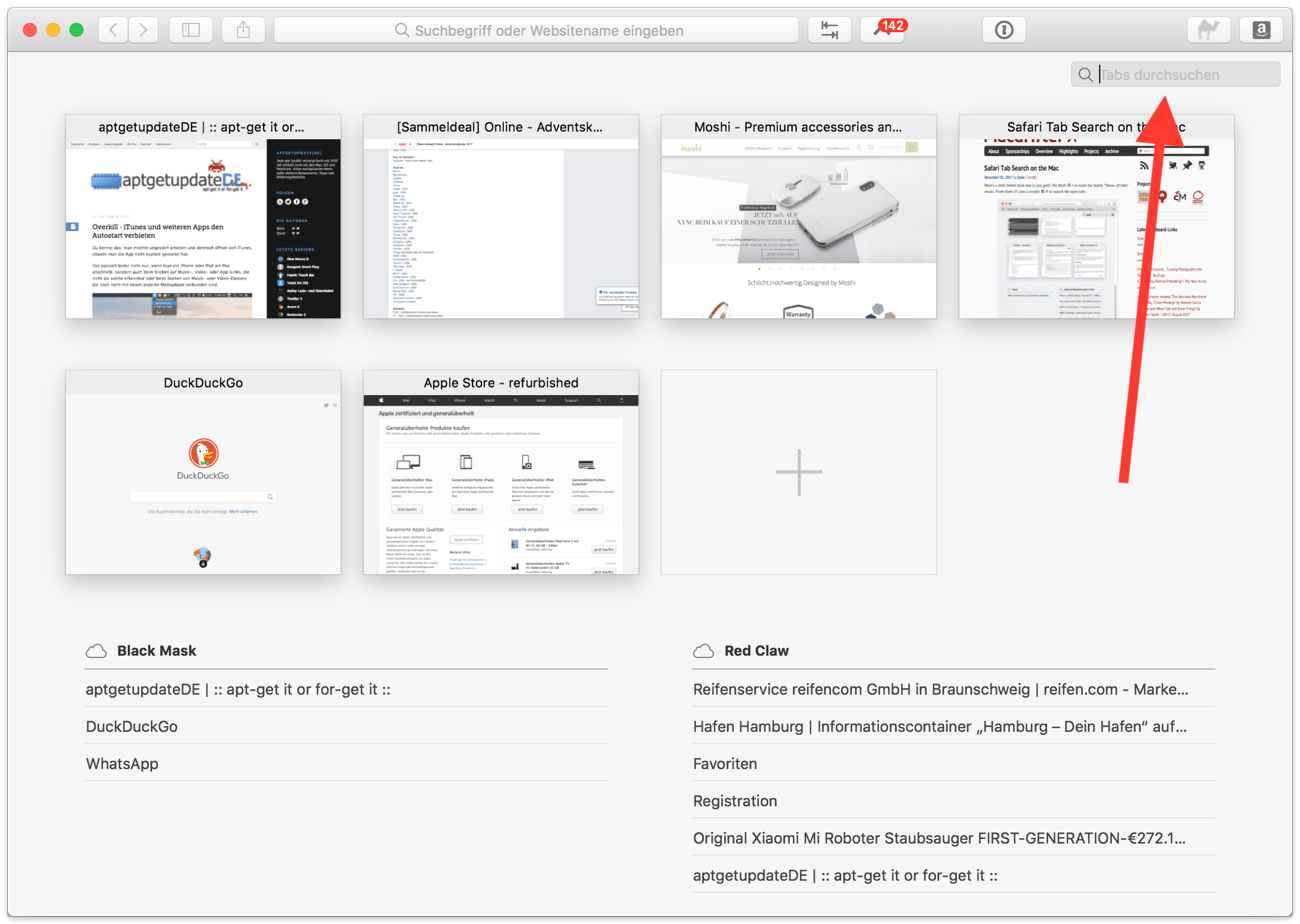Select the Black Mask device heading
The height and width of the screenshot is (924, 1300).
point(157,651)
